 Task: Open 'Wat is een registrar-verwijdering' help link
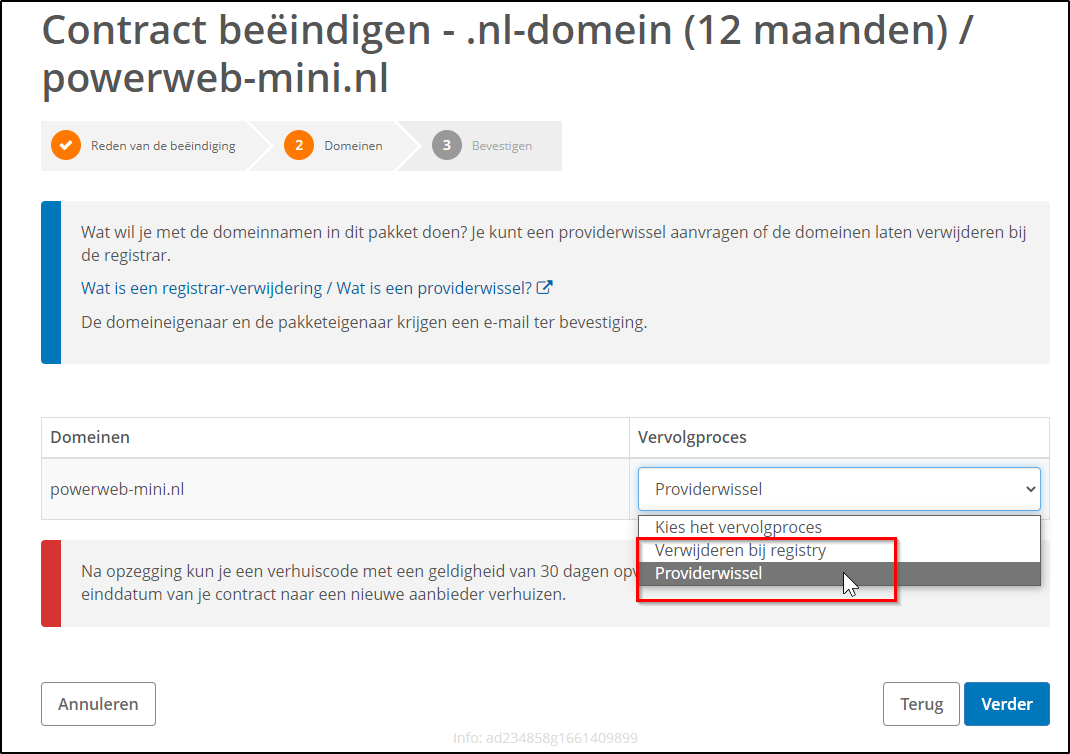coord(201,288)
